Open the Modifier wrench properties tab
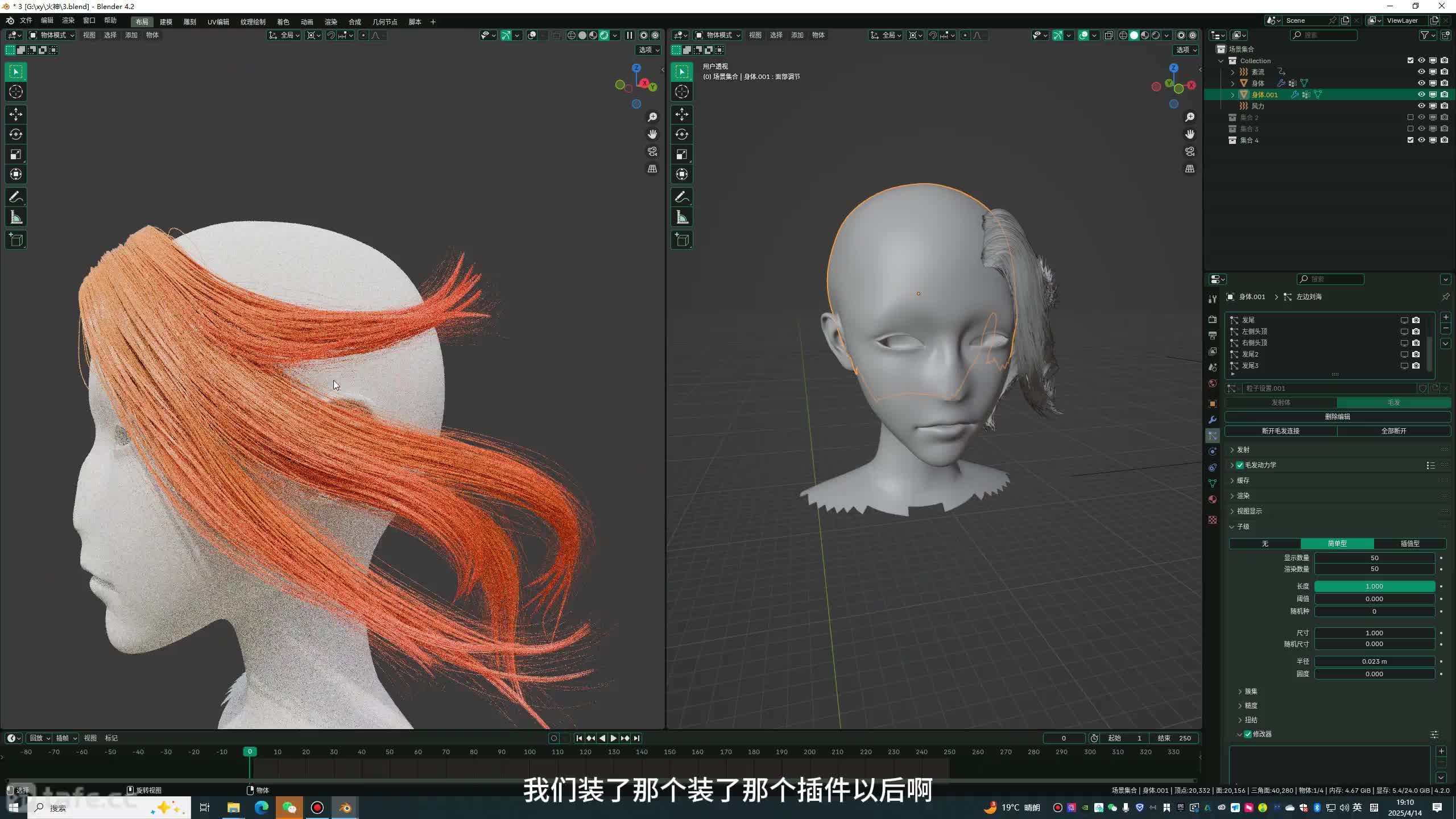The image size is (1456, 819). 1213,420
